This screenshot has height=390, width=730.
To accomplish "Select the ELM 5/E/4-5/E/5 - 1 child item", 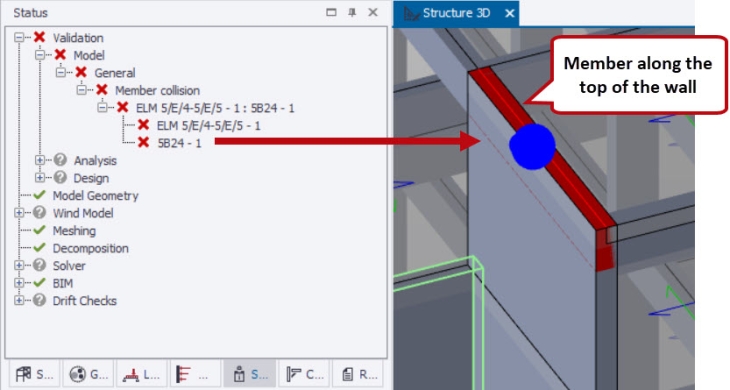I will coord(208,126).
